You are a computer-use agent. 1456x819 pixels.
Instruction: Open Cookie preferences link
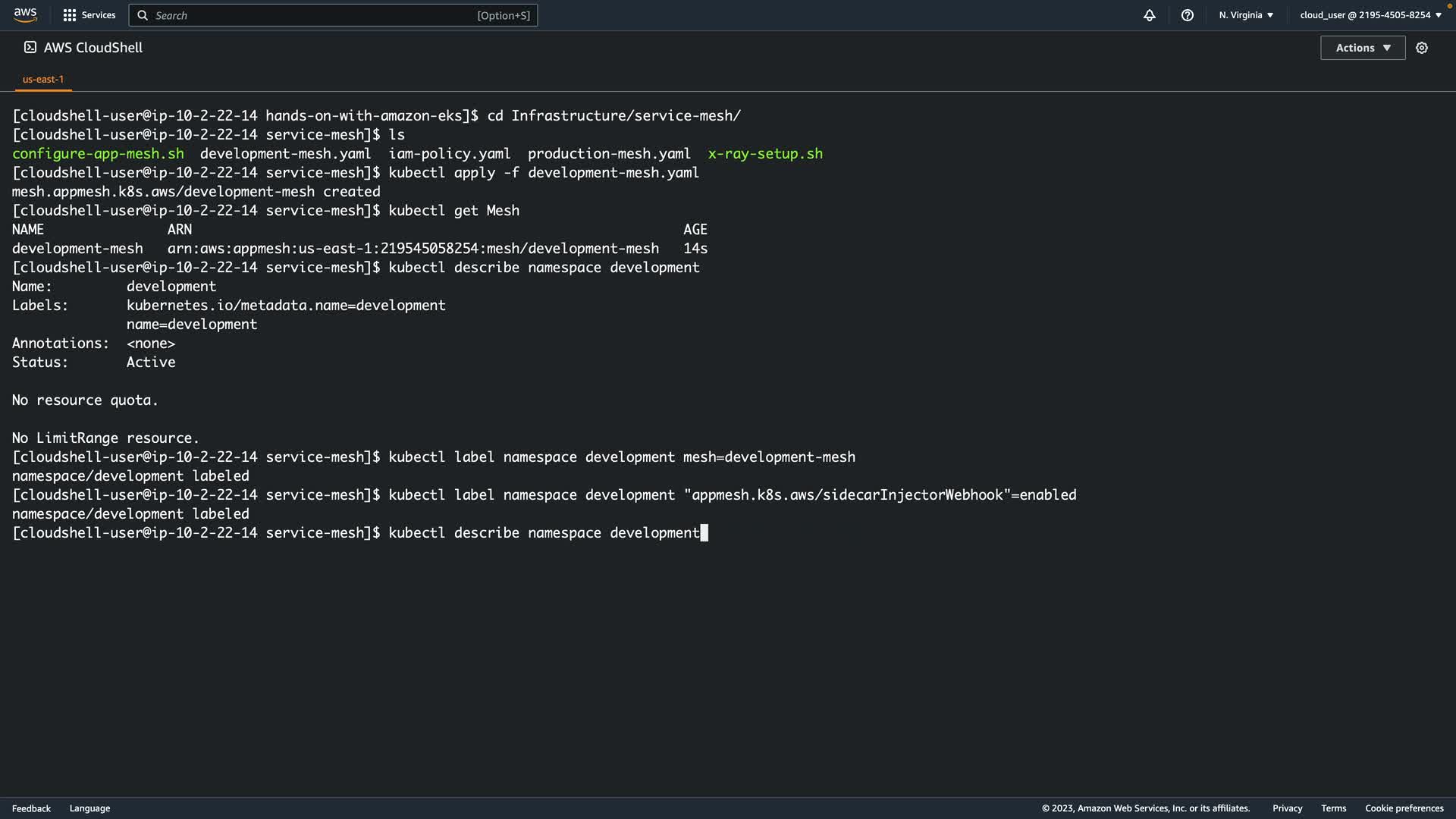pyautogui.click(x=1404, y=808)
